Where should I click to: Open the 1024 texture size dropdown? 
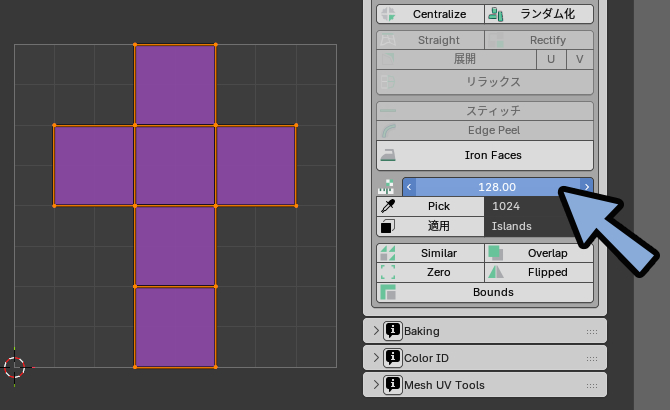point(538,206)
